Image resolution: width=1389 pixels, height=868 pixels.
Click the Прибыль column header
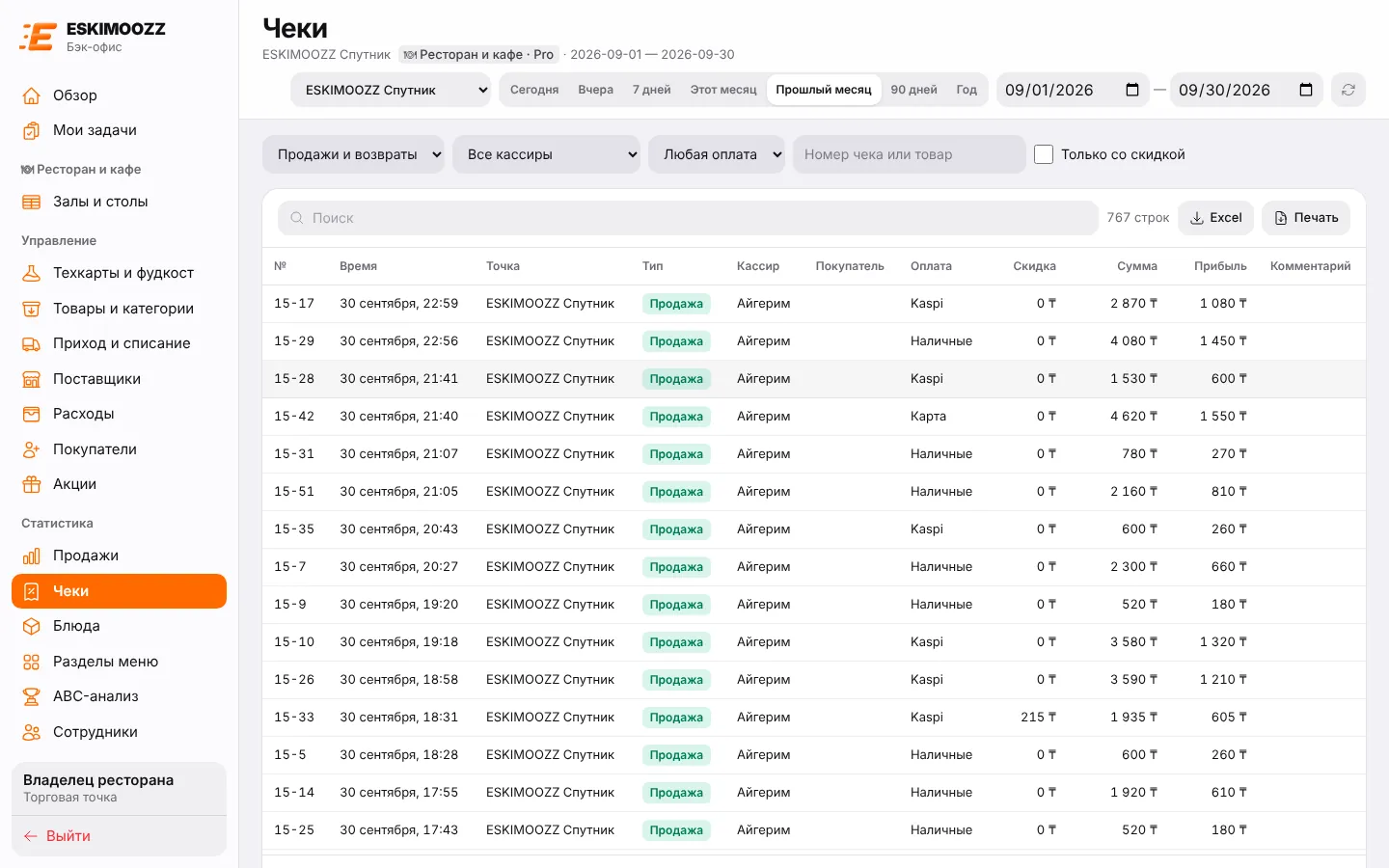(1220, 266)
